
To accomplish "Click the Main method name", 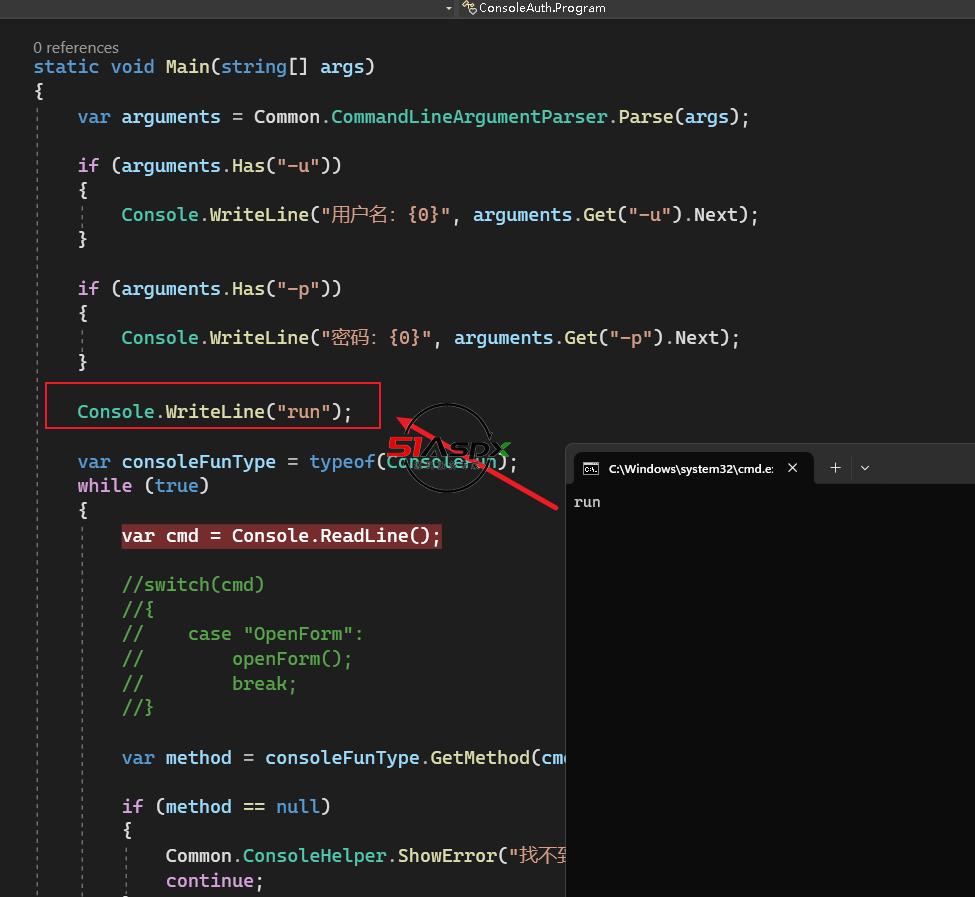I will pyautogui.click(x=187, y=67).
